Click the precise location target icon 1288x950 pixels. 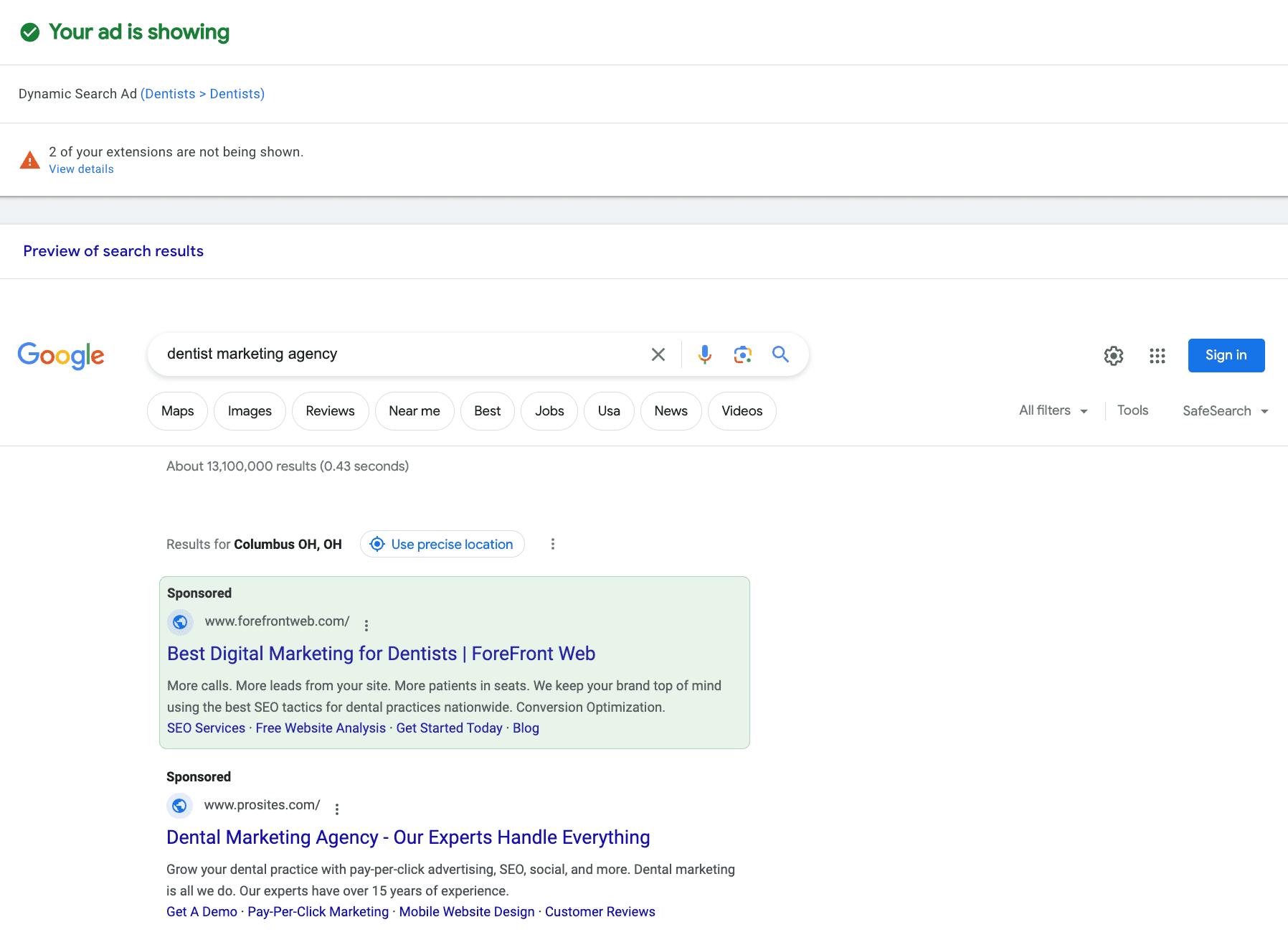[377, 545]
